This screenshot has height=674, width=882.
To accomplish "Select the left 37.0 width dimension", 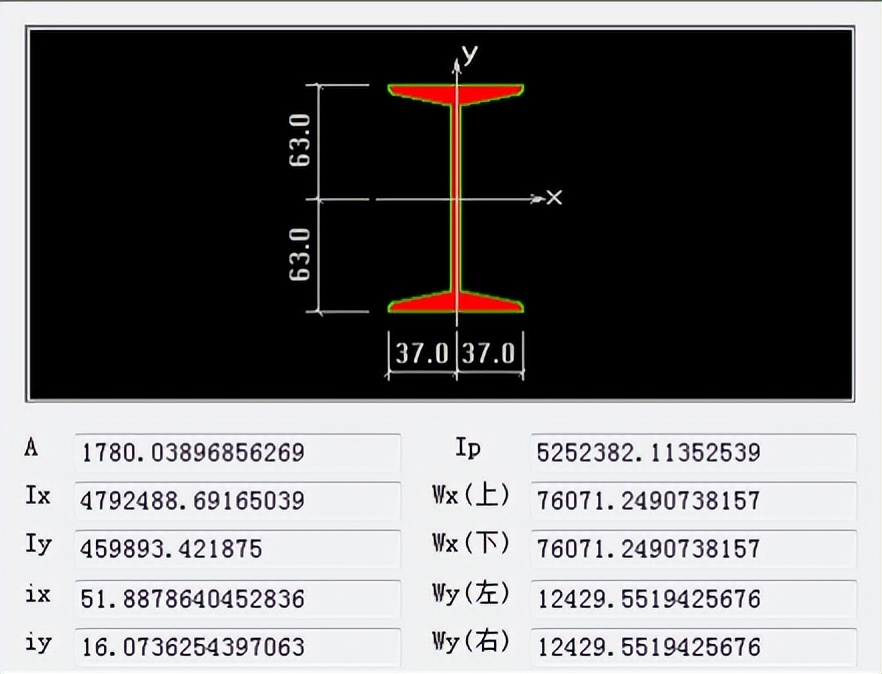I will coord(421,354).
